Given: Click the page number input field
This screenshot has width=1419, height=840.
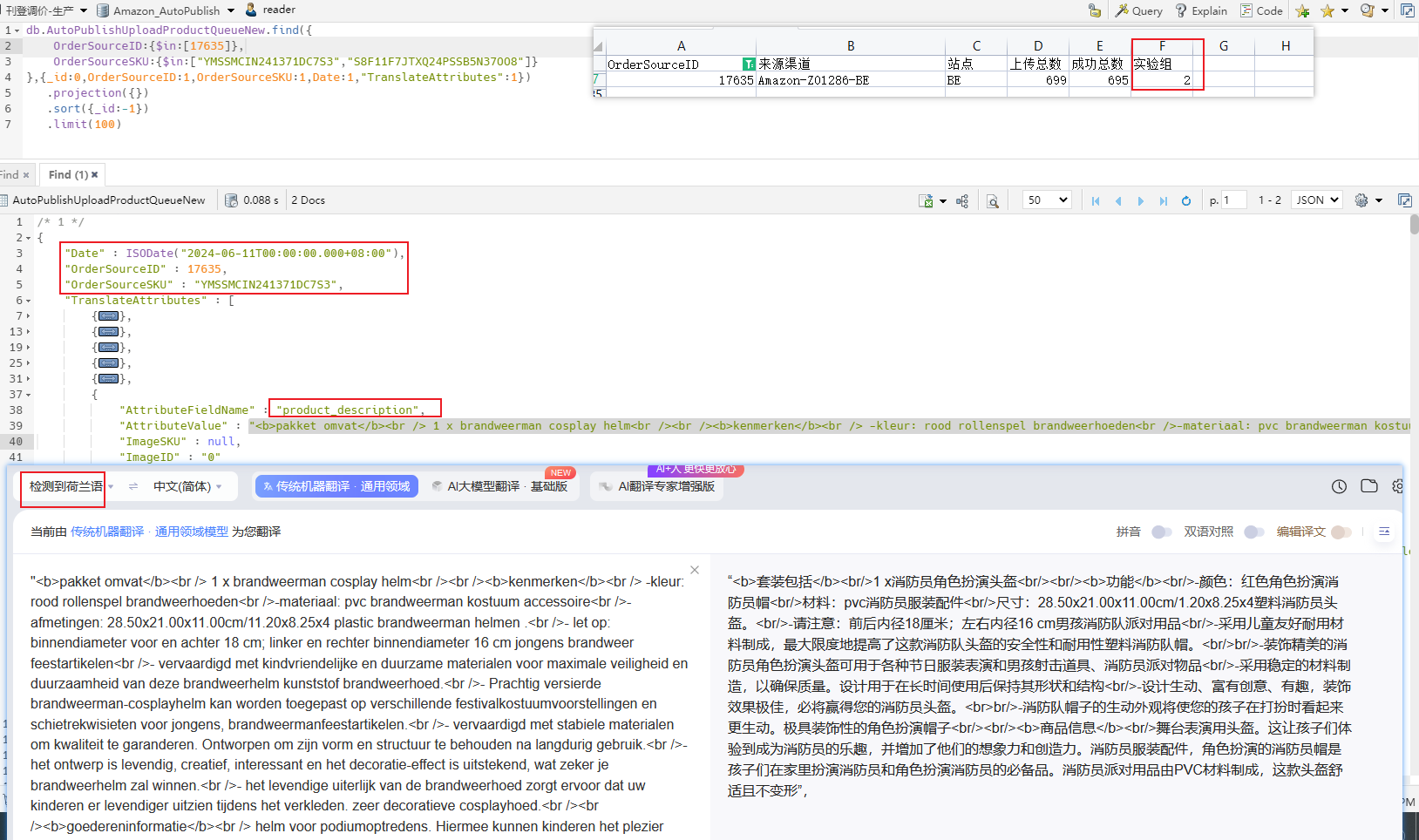Looking at the screenshot, I should pyautogui.click(x=1234, y=200).
